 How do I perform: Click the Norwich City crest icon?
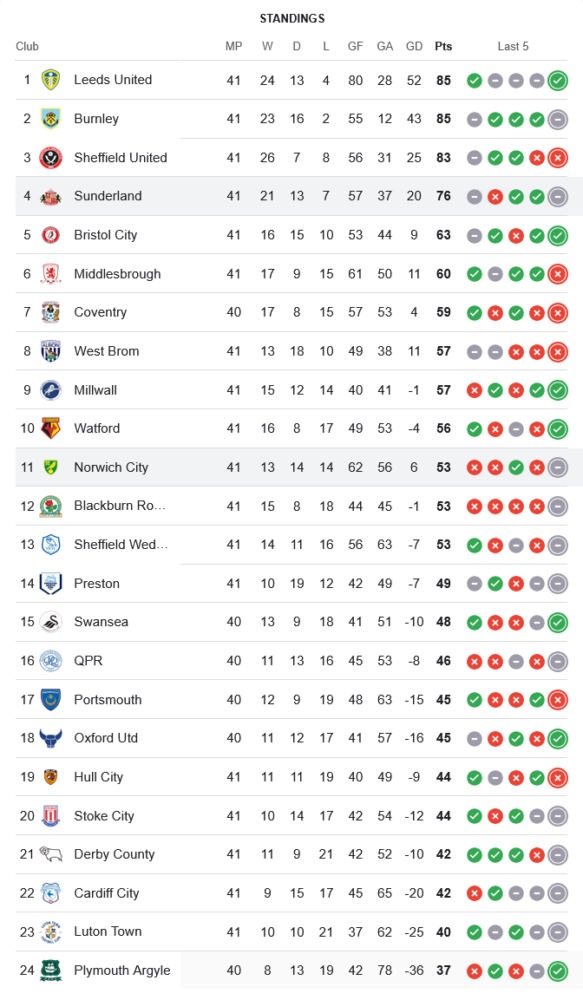pos(51,467)
